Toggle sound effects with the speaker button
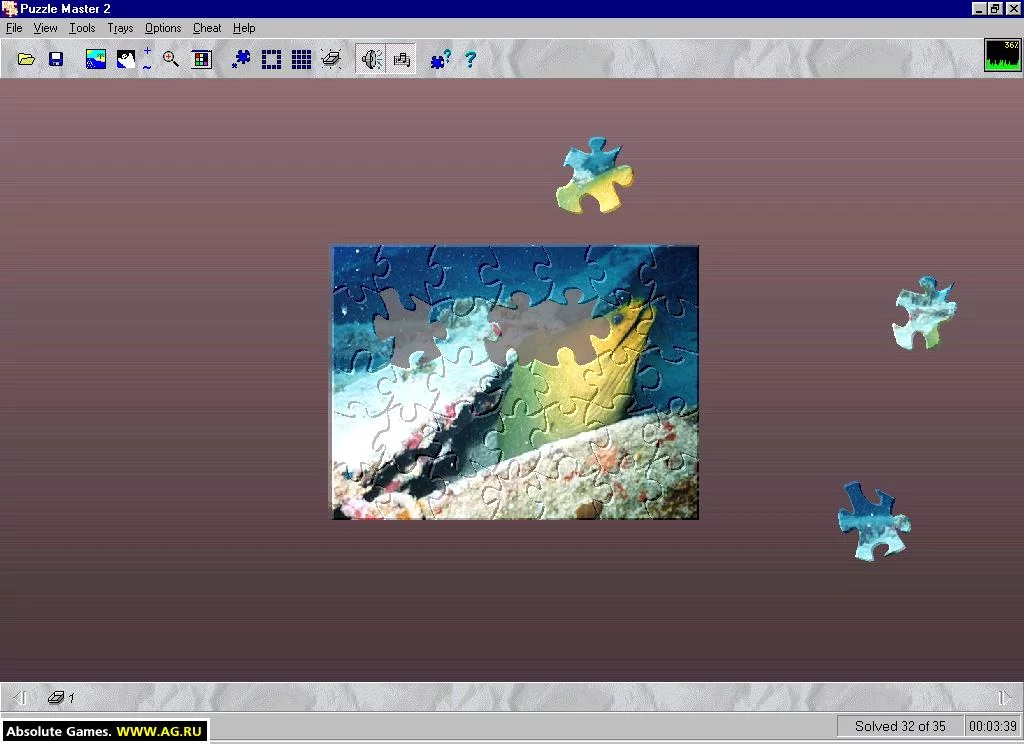Viewport: 1024px width, 744px height. 371,59
